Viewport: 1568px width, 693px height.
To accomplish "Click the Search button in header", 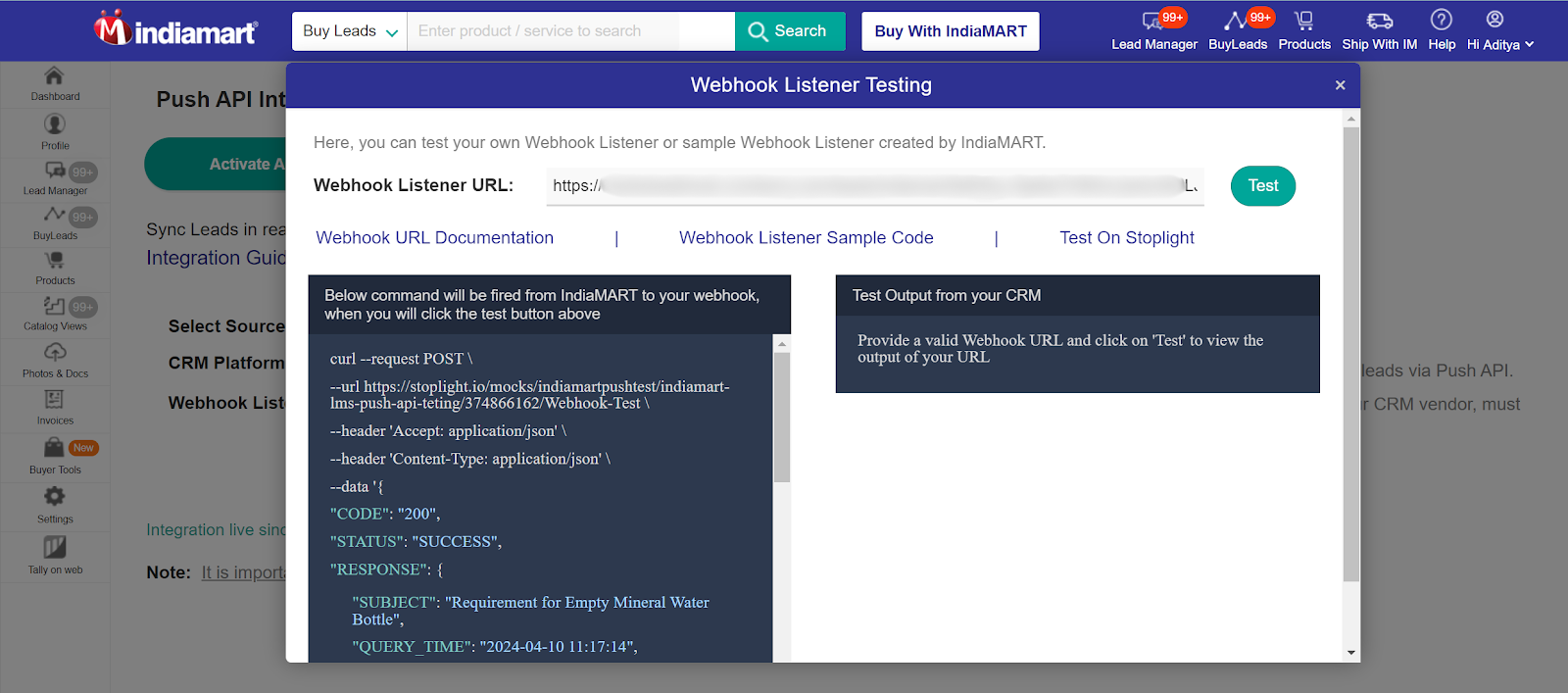I will pyautogui.click(x=790, y=31).
